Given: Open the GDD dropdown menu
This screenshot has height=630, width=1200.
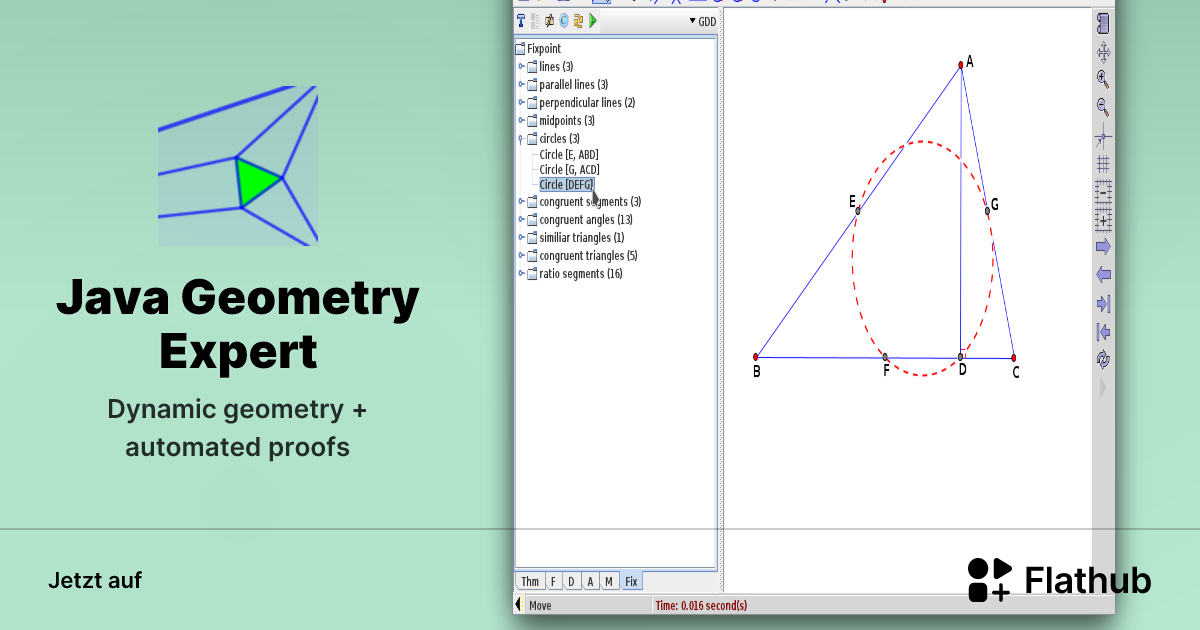Looking at the screenshot, I should tap(701, 20).
